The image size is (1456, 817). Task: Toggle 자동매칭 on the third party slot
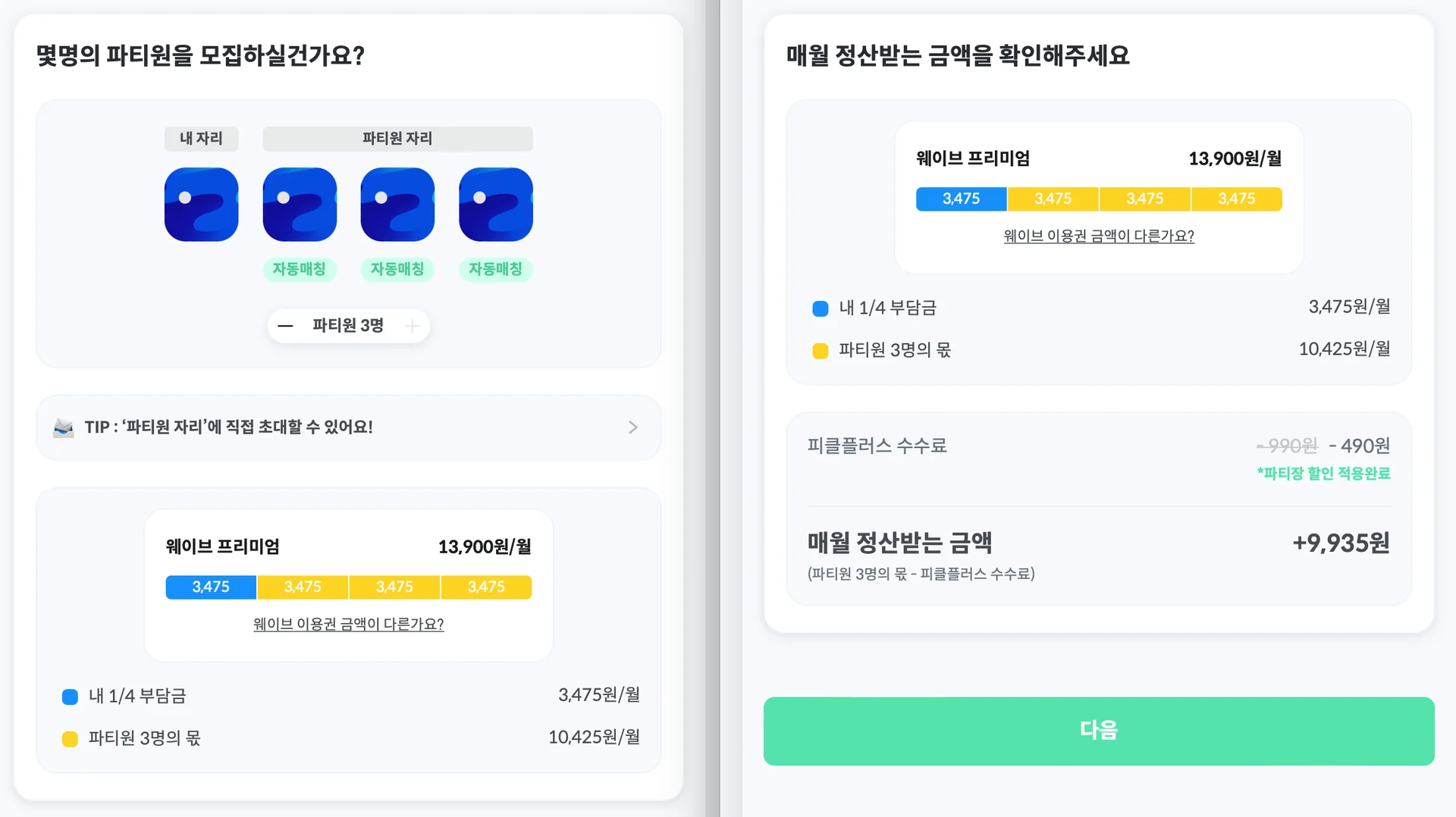pyautogui.click(x=494, y=269)
